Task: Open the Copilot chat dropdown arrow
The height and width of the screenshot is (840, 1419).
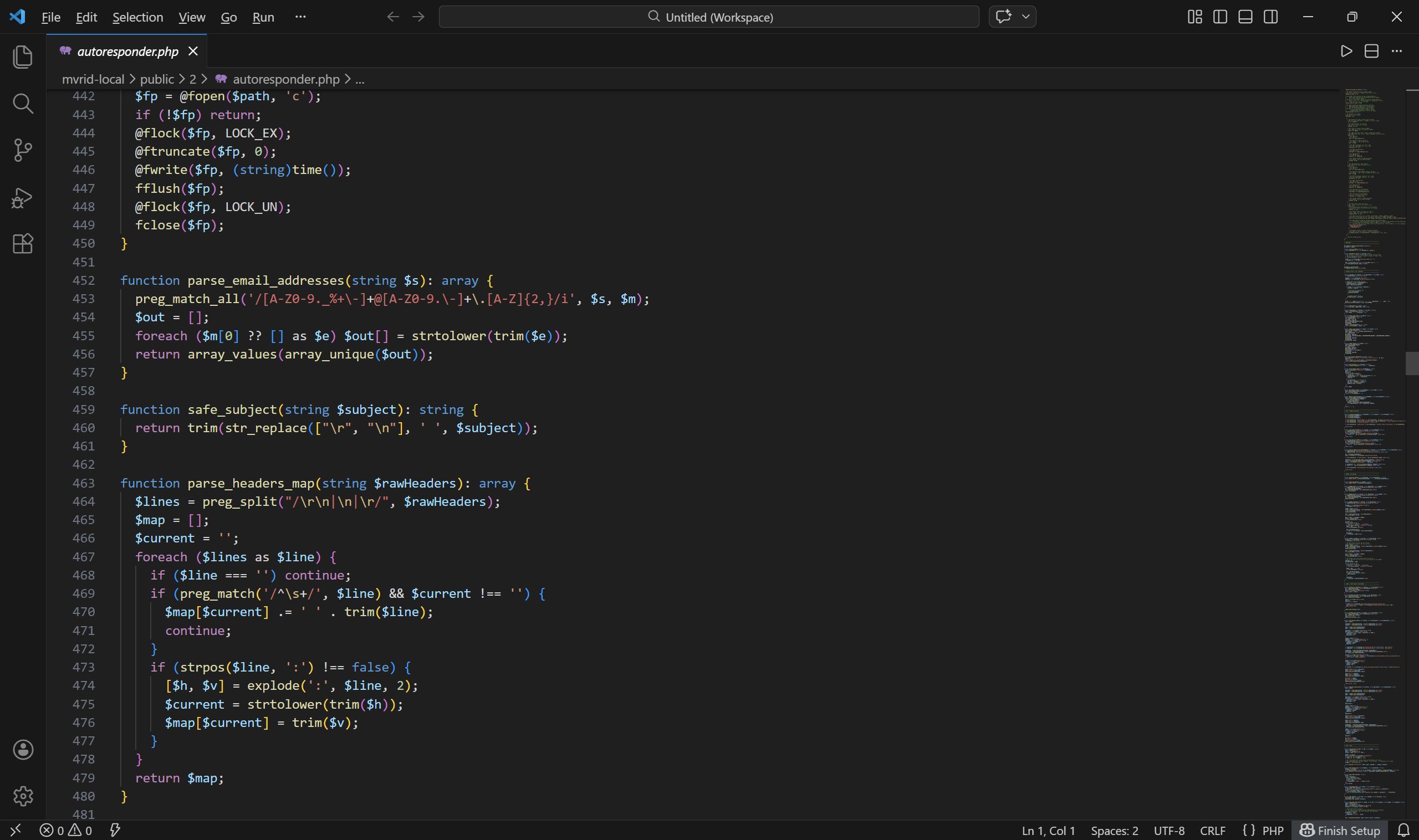Action: click(1025, 17)
